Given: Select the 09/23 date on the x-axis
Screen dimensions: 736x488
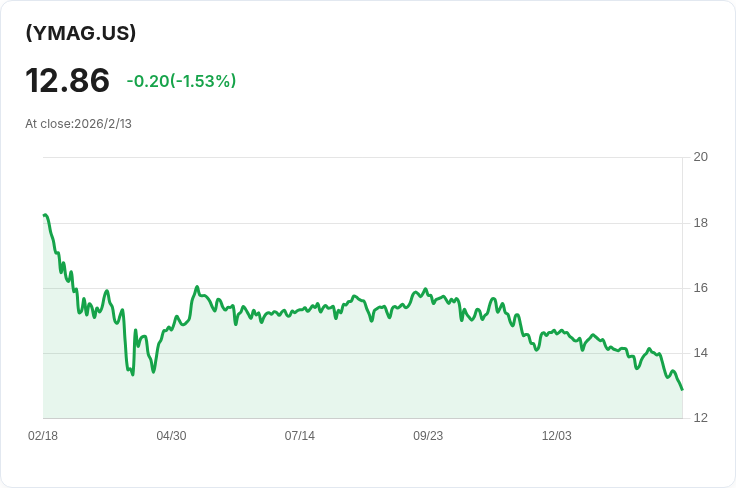Looking at the screenshot, I should tap(428, 436).
